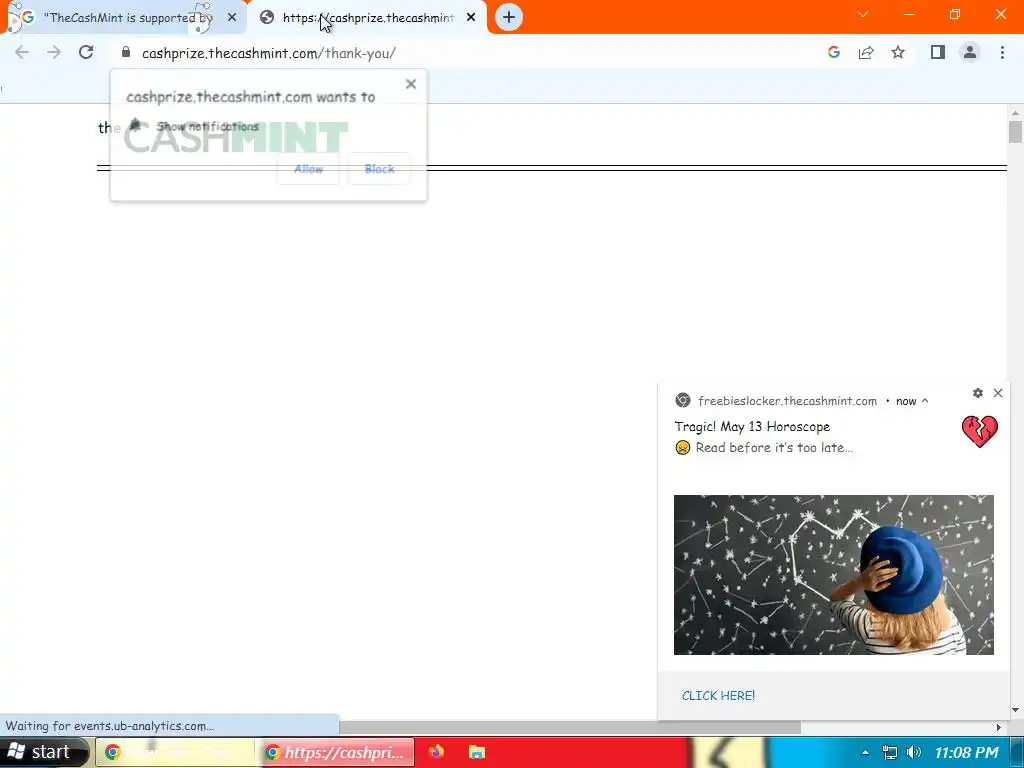Go forward to the next page
The height and width of the screenshot is (768, 1024).
(54, 52)
